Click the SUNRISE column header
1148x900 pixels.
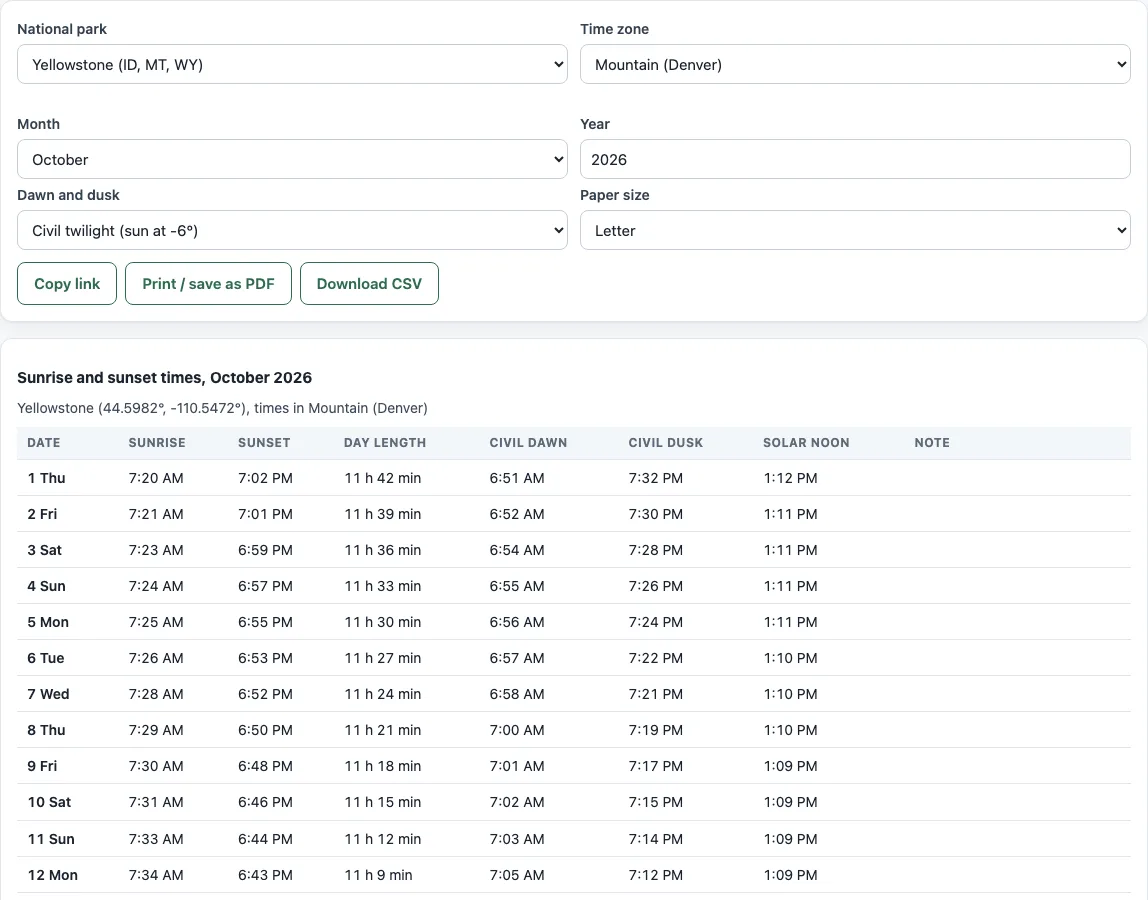[x=157, y=443]
